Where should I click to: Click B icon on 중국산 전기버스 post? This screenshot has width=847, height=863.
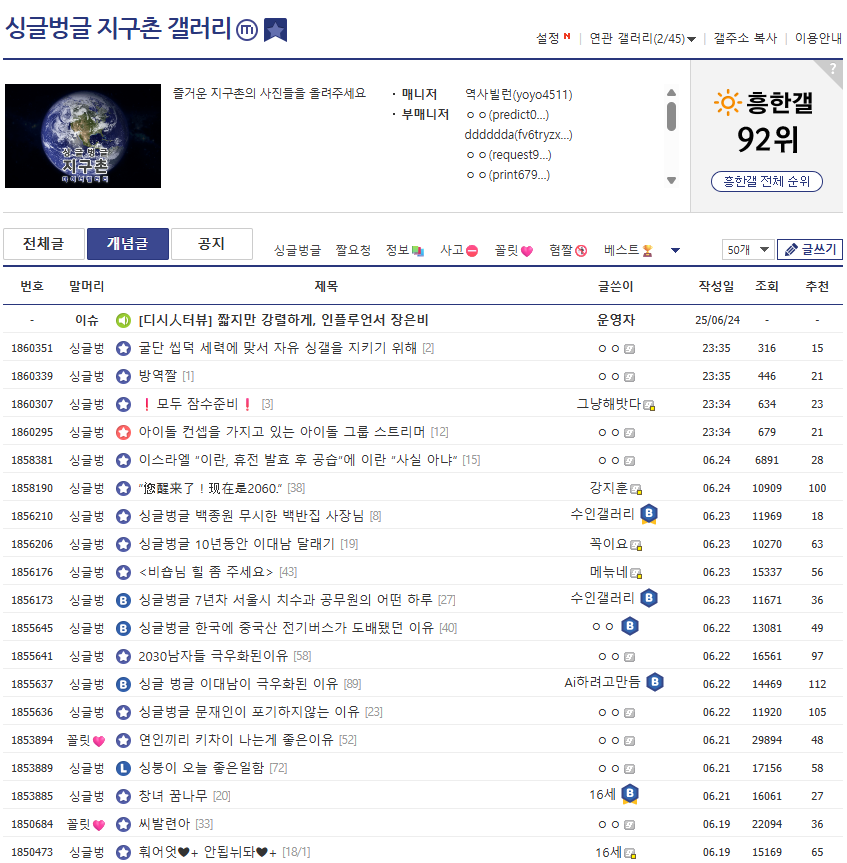point(123,629)
